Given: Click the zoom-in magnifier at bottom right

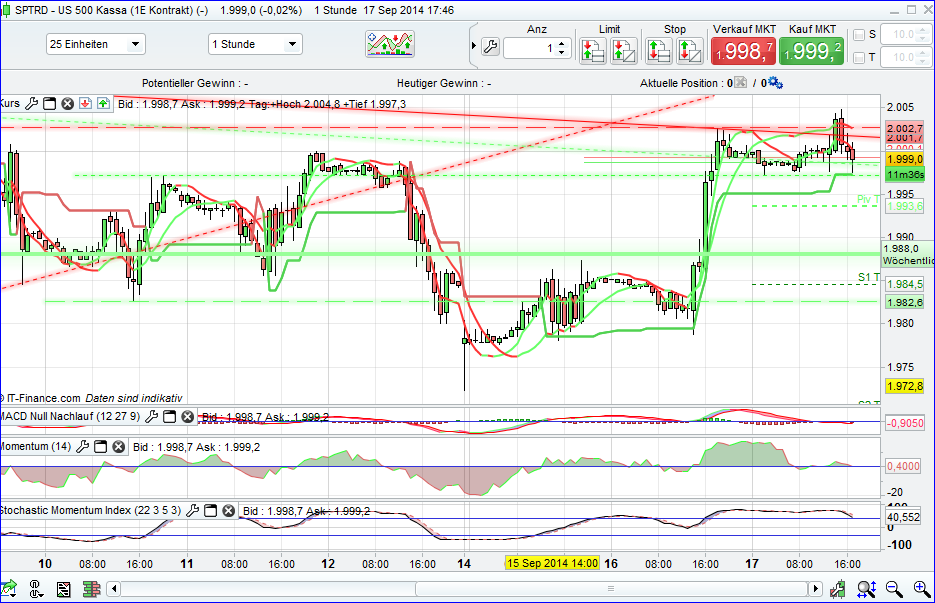Looking at the screenshot, I should point(918,588).
